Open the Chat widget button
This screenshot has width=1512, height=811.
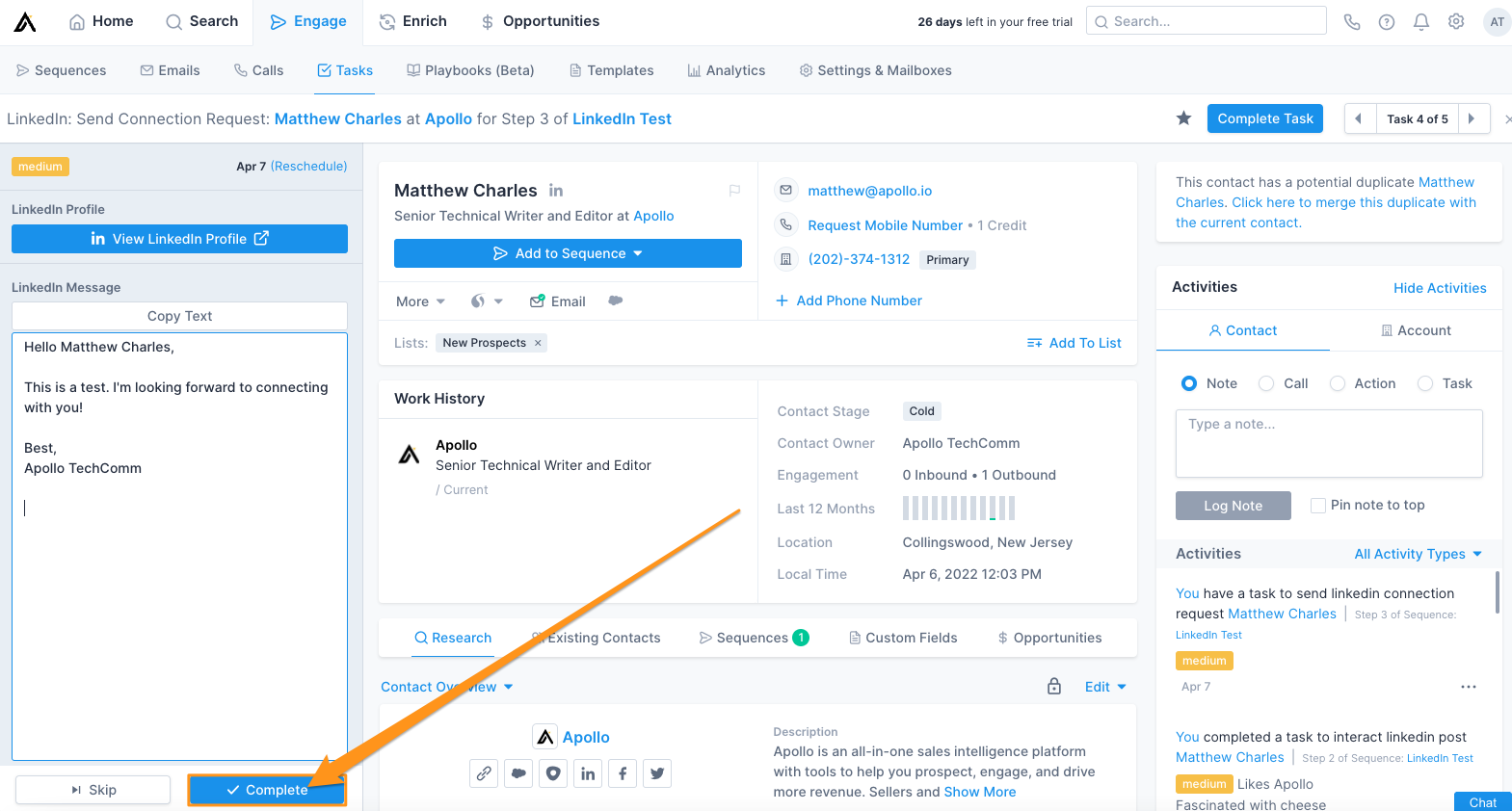pos(1483,801)
